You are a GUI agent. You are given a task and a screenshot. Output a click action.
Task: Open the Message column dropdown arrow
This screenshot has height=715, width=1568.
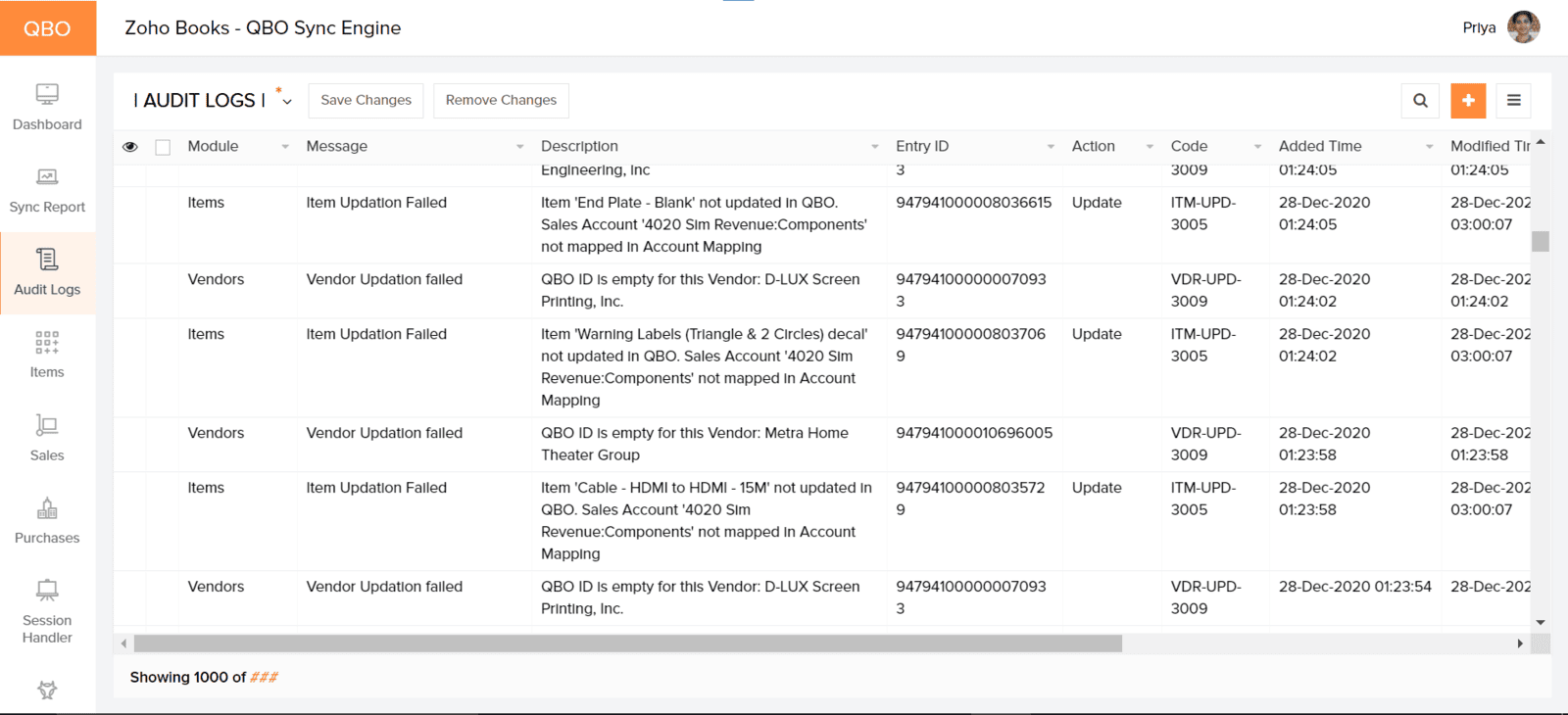pos(520,147)
